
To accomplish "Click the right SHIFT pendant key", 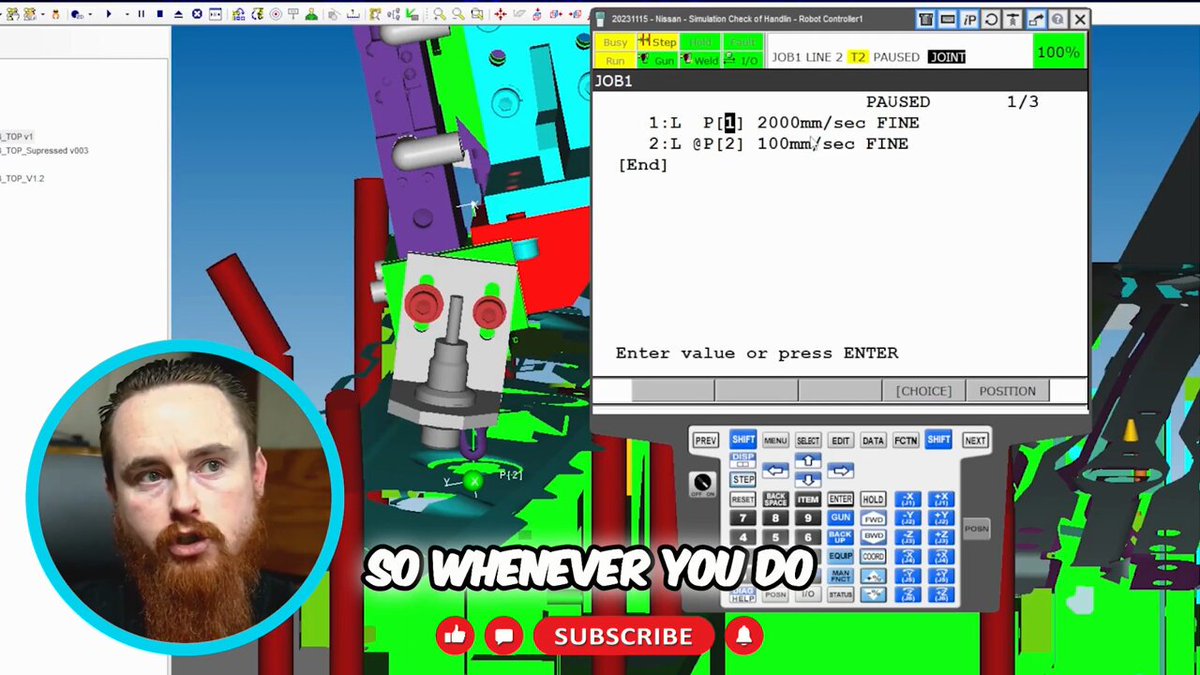I will coord(938,439).
